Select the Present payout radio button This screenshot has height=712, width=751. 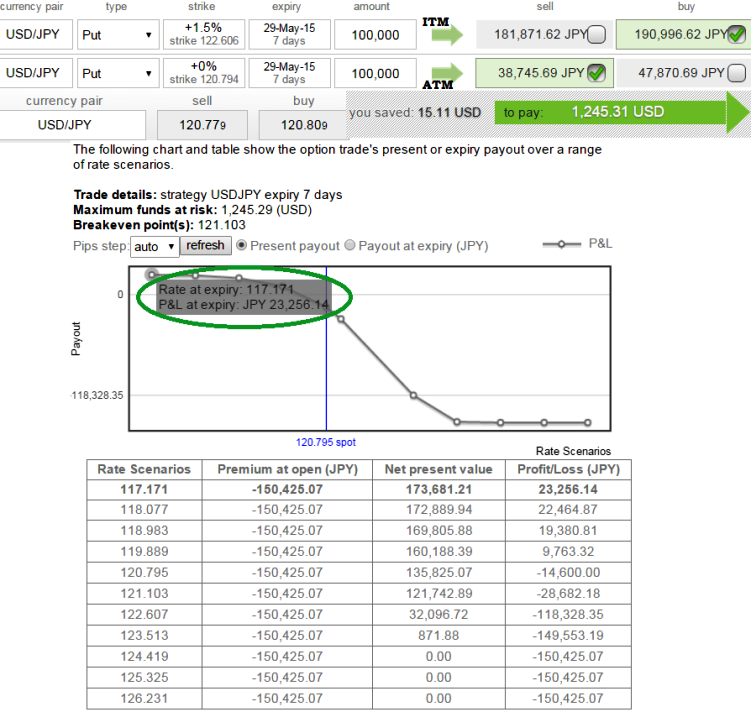point(241,245)
